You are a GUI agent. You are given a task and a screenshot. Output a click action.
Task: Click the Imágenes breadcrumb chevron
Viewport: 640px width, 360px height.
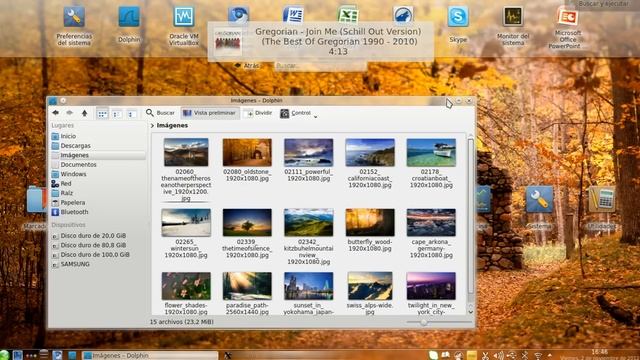tap(152, 126)
